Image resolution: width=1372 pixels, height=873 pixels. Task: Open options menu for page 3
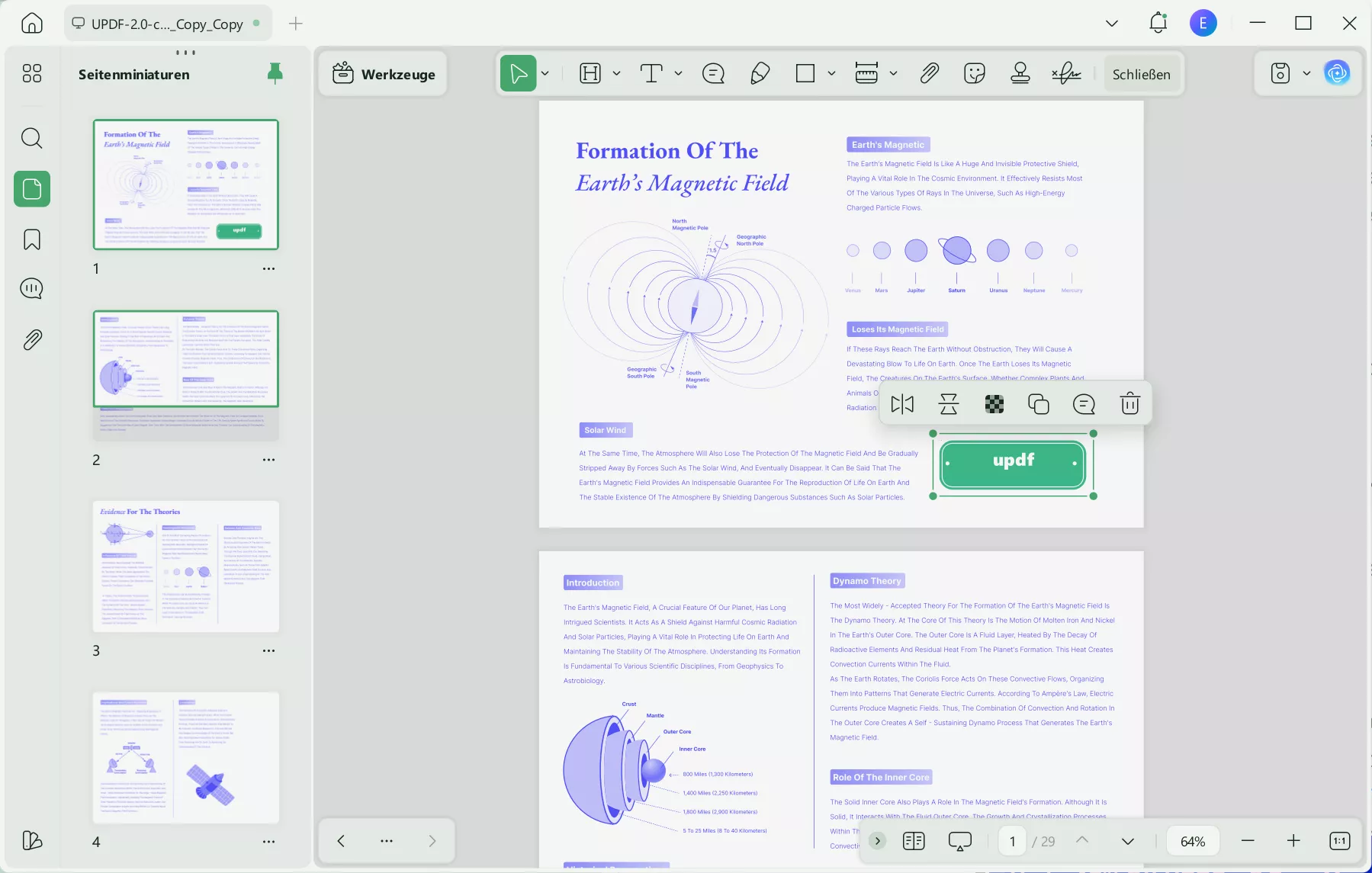point(268,650)
